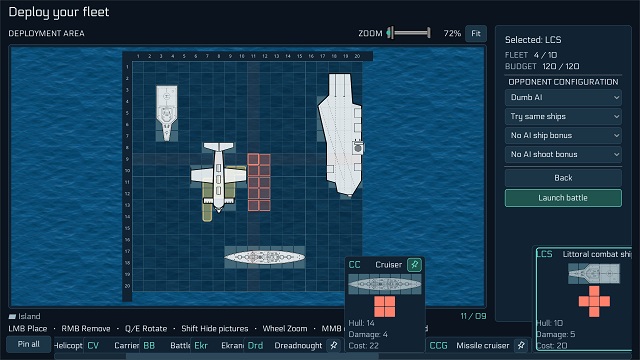Toggle the pin icon next to Dreadnought

[x=334, y=345]
